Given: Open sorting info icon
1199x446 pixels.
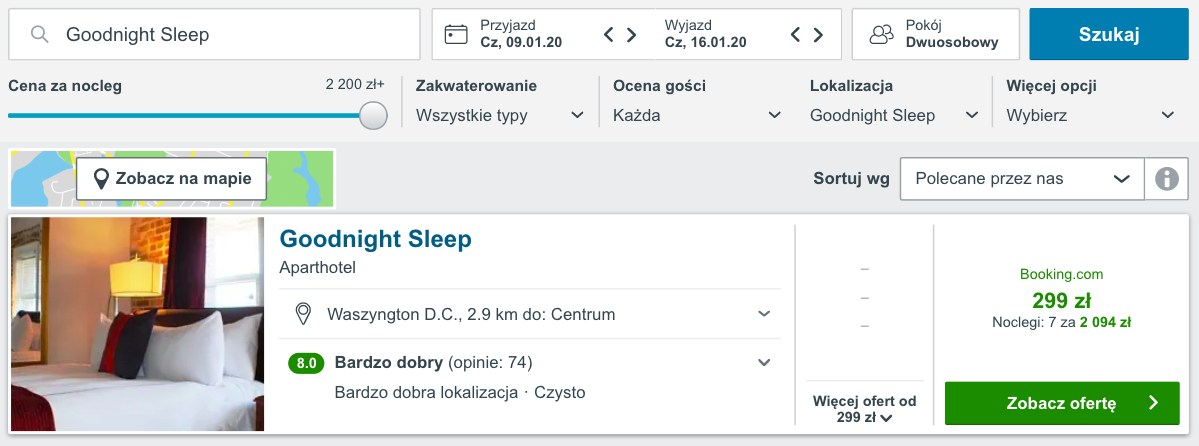Looking at the screenshot, I should tap(1166, 179).
